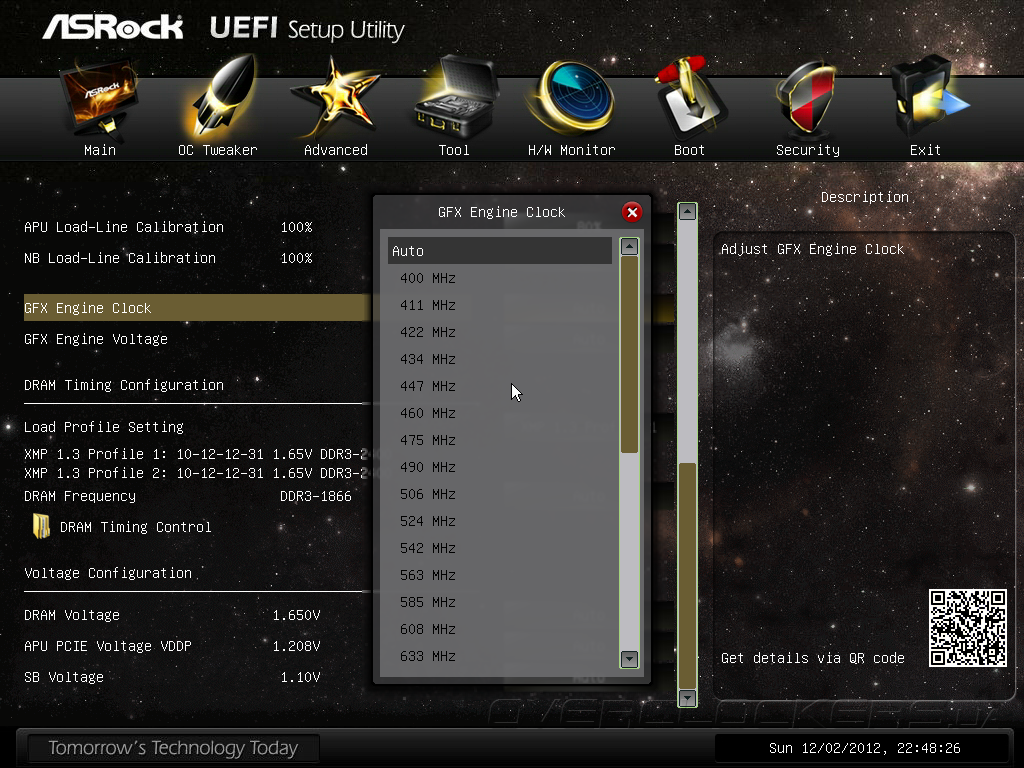Click the NB Load-Line 100% value
This screenshot has height=768, width=1024.
296,258
